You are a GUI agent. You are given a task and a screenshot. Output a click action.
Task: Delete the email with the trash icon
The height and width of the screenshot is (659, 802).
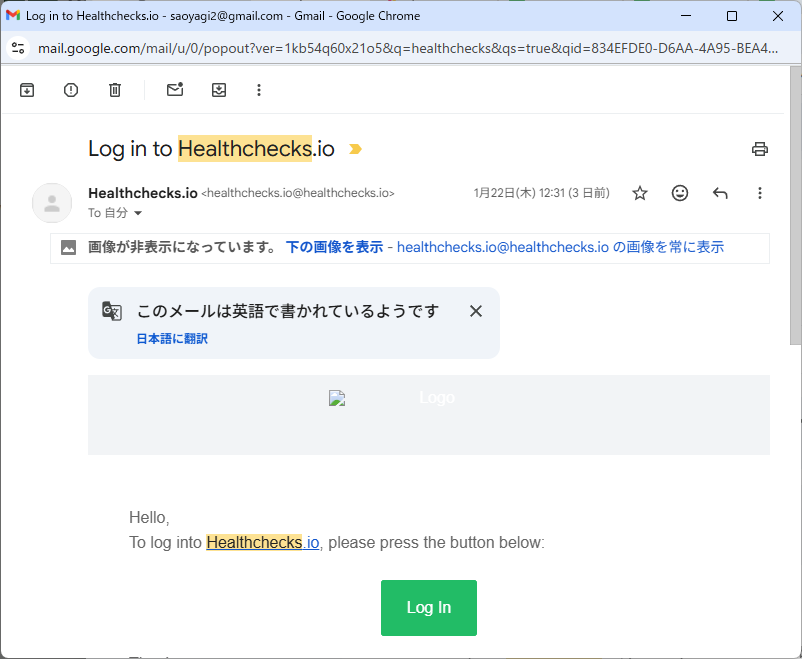(115, 90)
